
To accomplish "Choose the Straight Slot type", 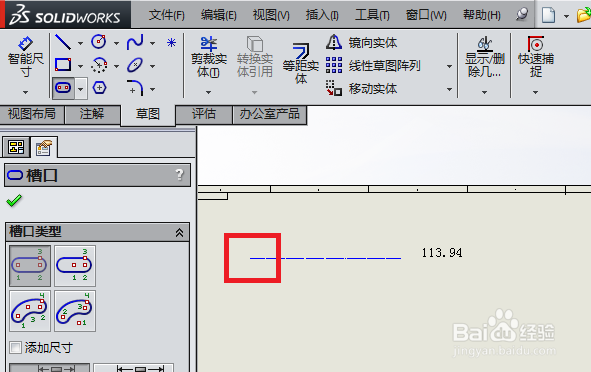I will pyautogui.click(x=30, y=266).
